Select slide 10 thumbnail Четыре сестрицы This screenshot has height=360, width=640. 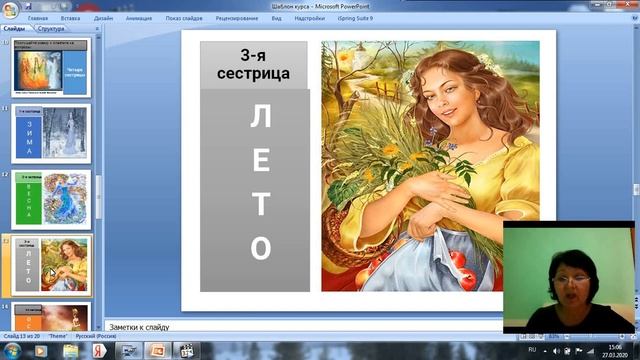(51, 68)
